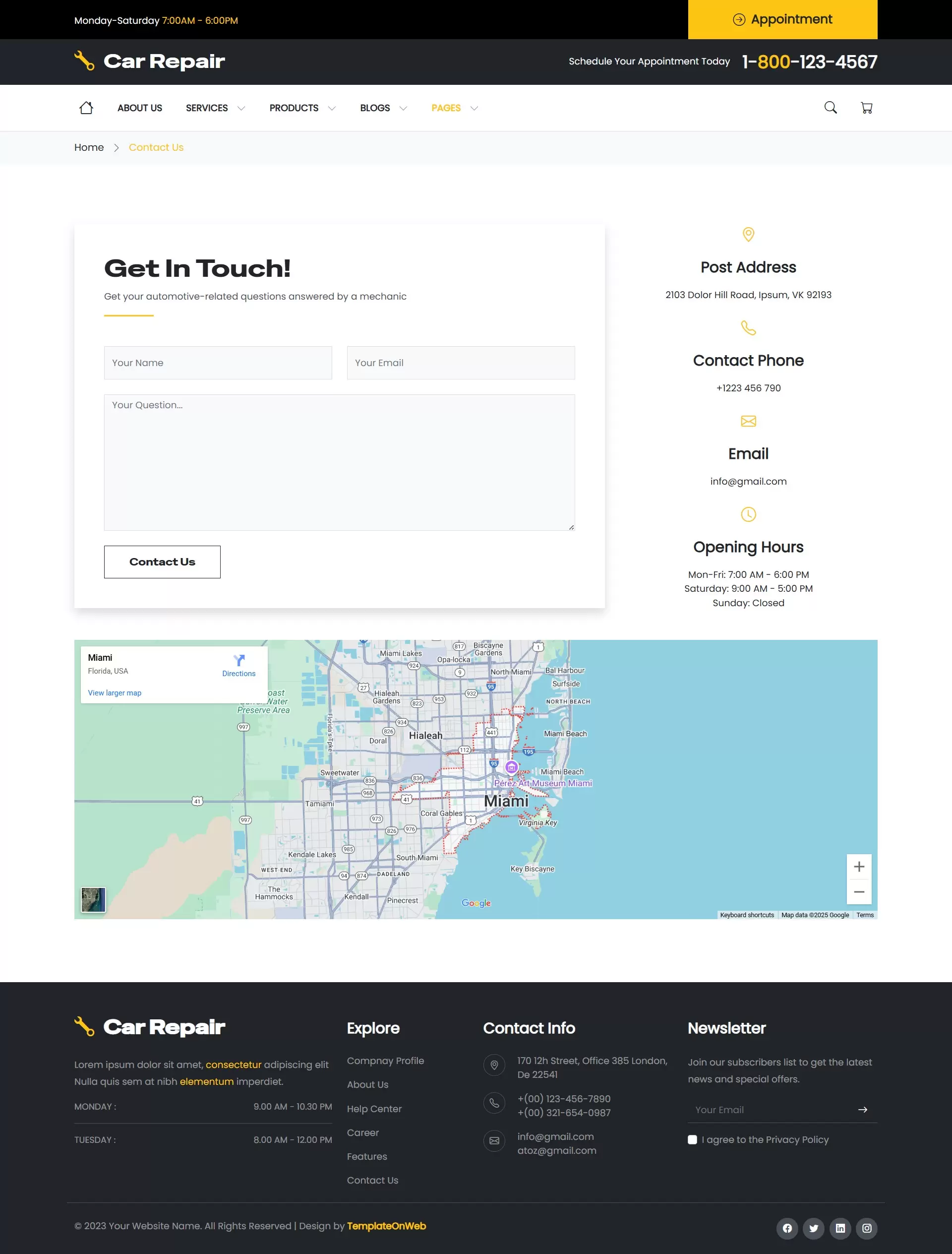Viewport: 952px width, 1254px height.
Task: Open LinkedIn from footer icons
Action: (841, 1228)
